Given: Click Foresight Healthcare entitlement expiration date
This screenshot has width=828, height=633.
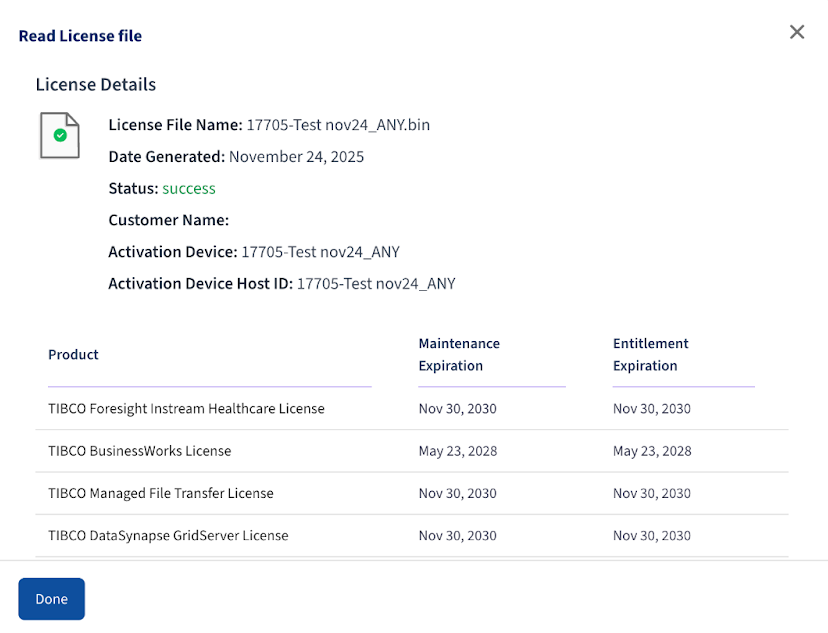Looking at the screenshot, I should click(x=651, y=409).
